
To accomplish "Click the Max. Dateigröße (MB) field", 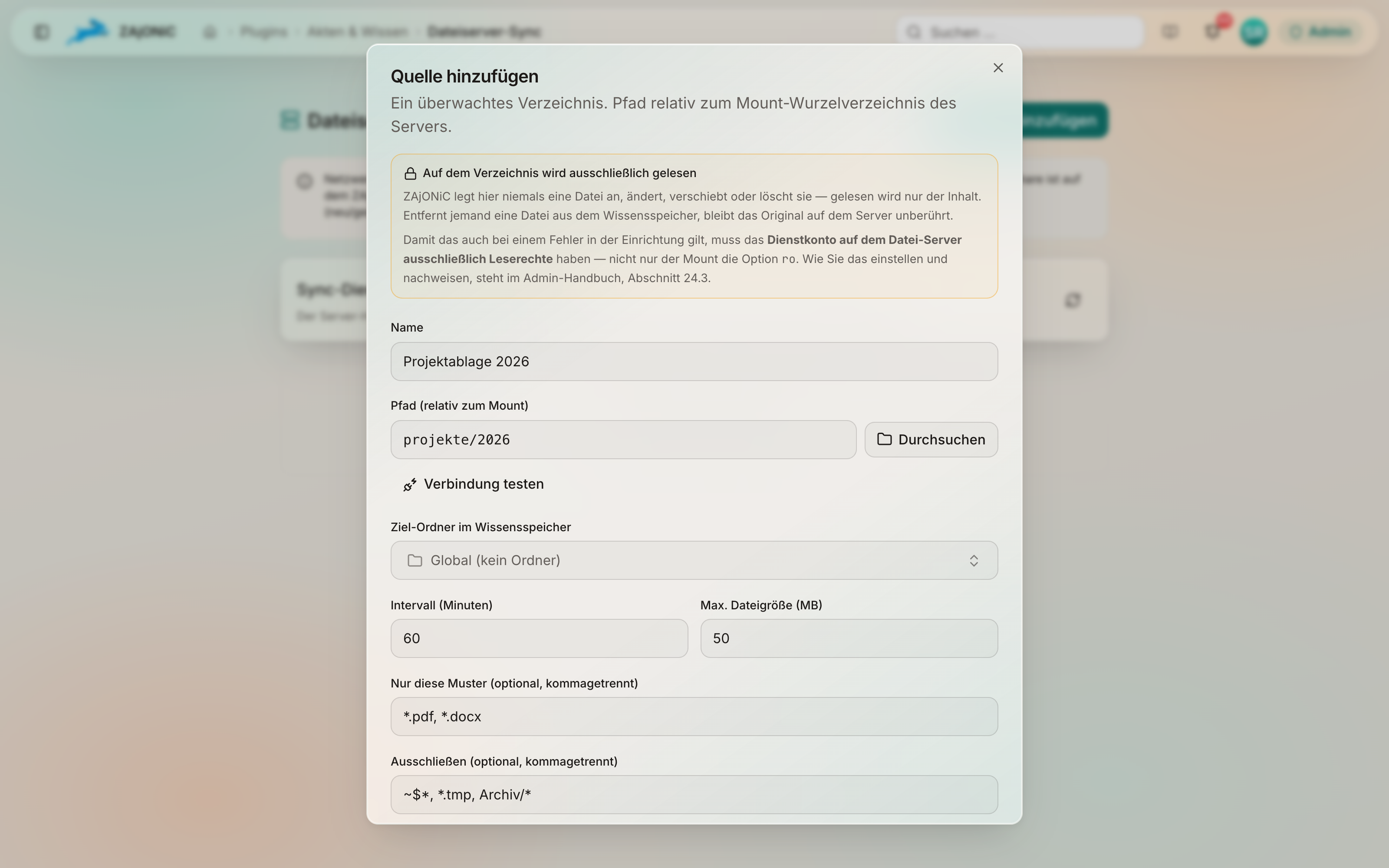I will 849,638.
